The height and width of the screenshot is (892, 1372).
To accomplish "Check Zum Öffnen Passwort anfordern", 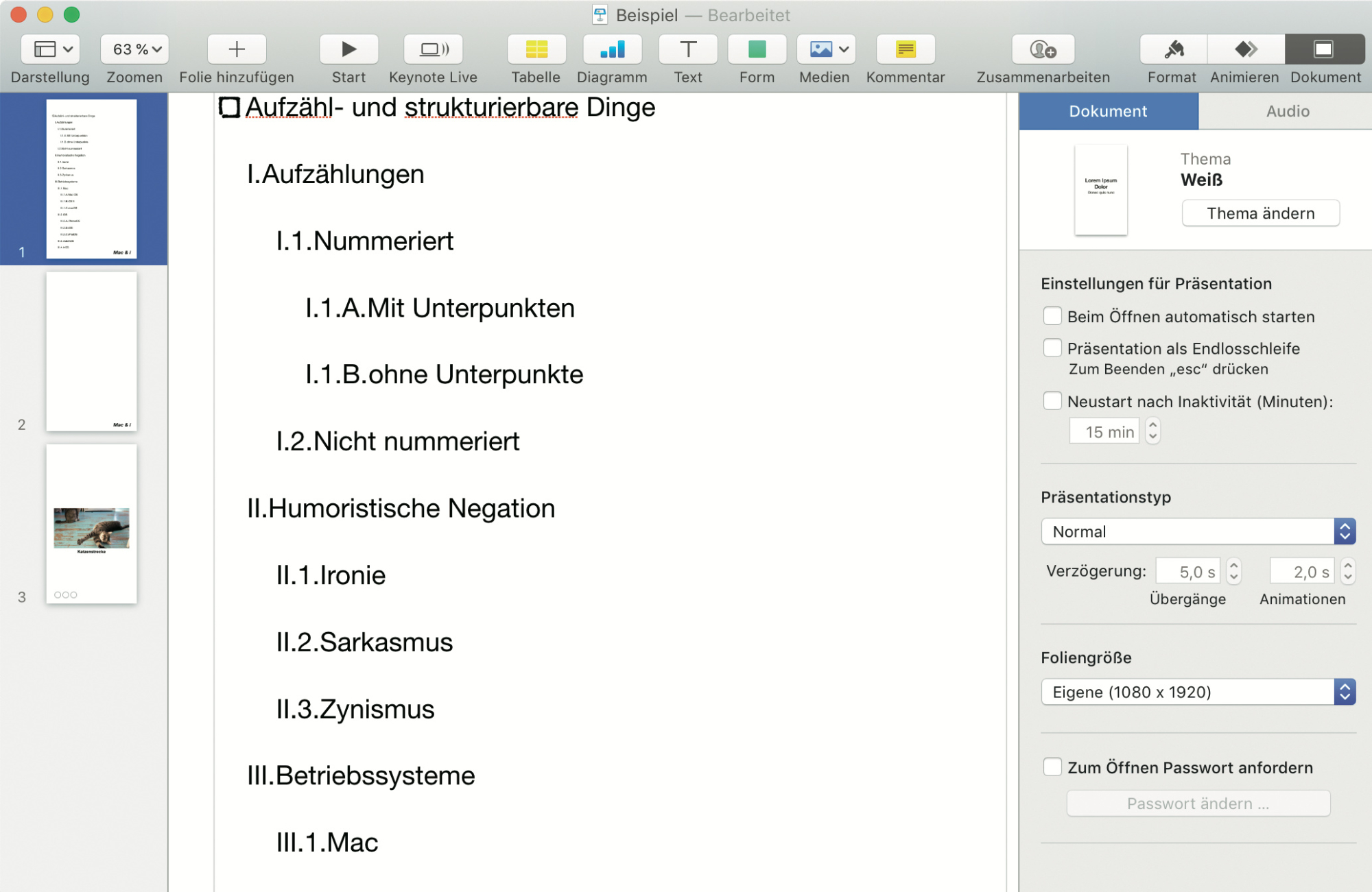I will coord(1052,767).
